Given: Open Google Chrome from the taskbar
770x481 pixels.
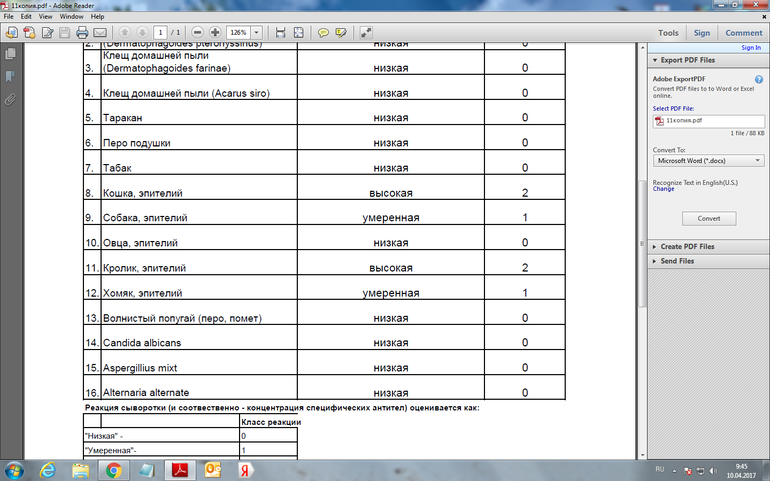Looking at the screenshot, I should (x=114, y=469).
